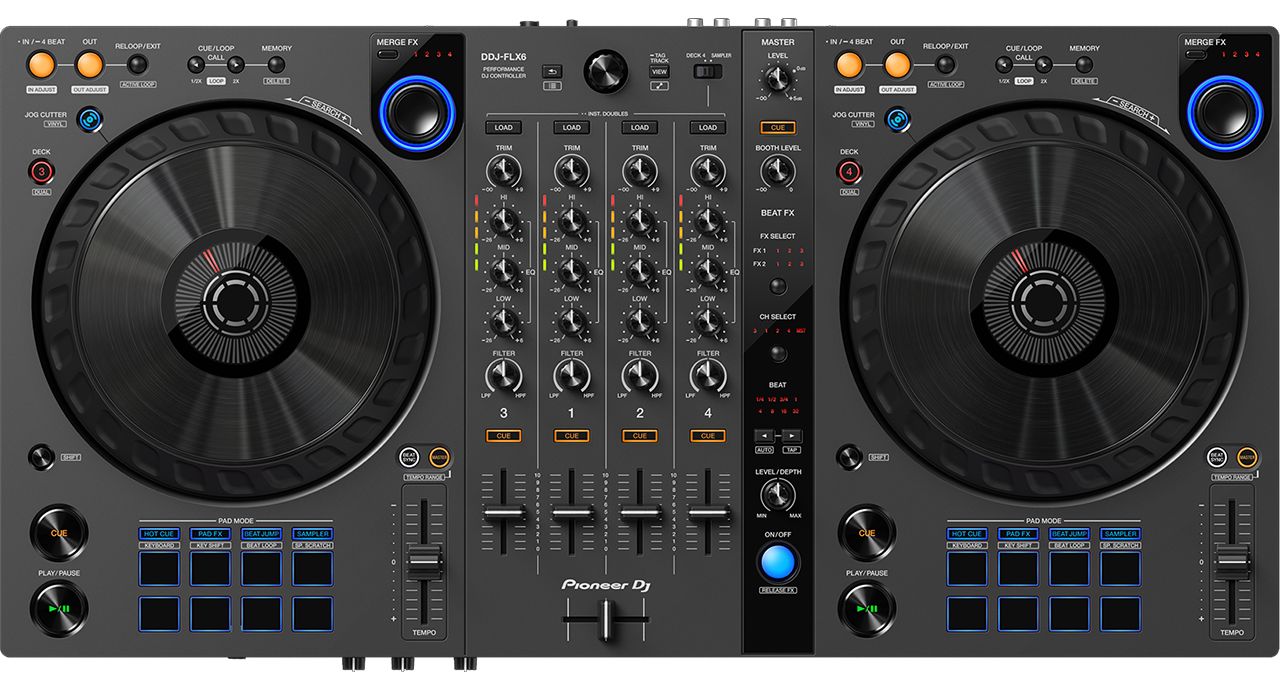Select SAMPLER pad mode on right deck

1120,534
